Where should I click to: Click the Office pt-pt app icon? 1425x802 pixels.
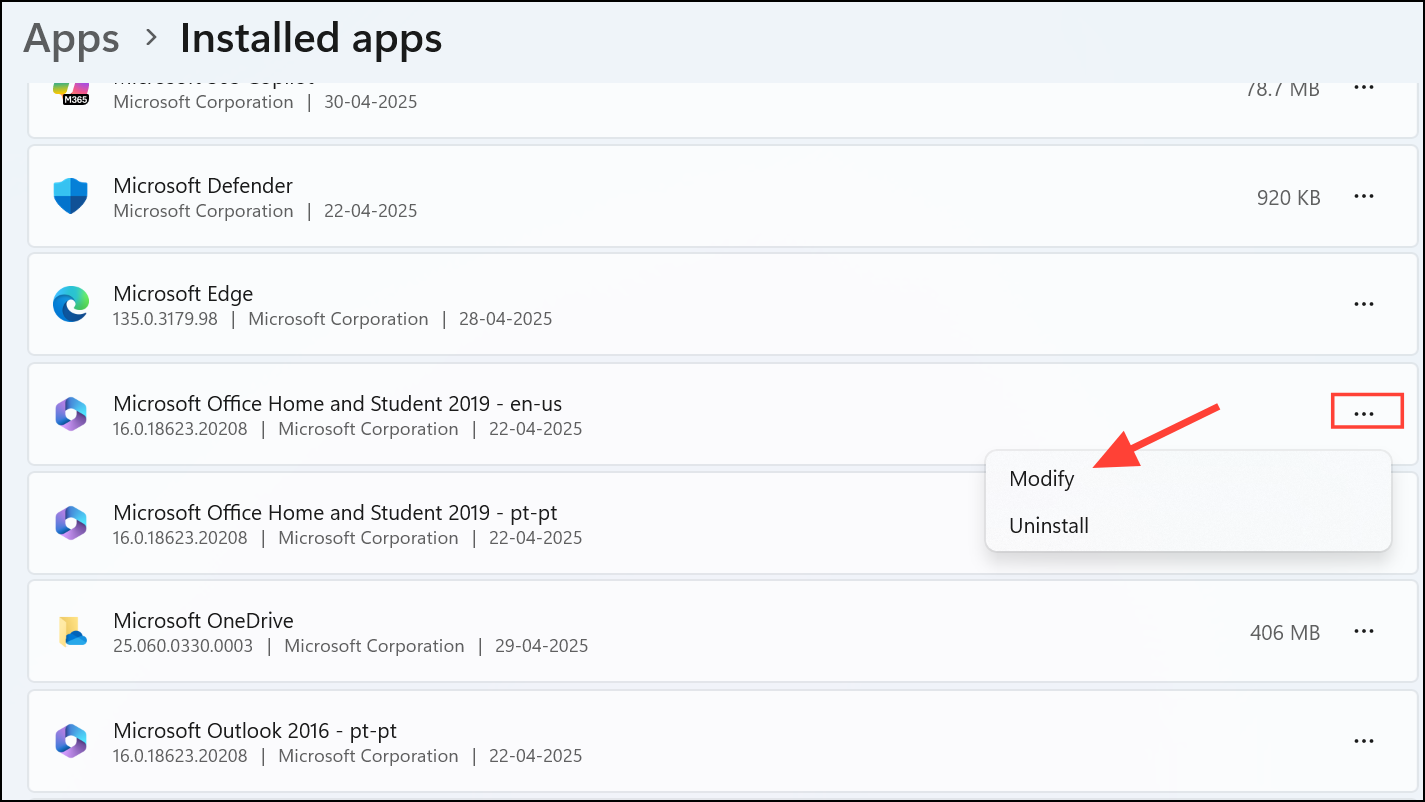click(x=71, y=523)
